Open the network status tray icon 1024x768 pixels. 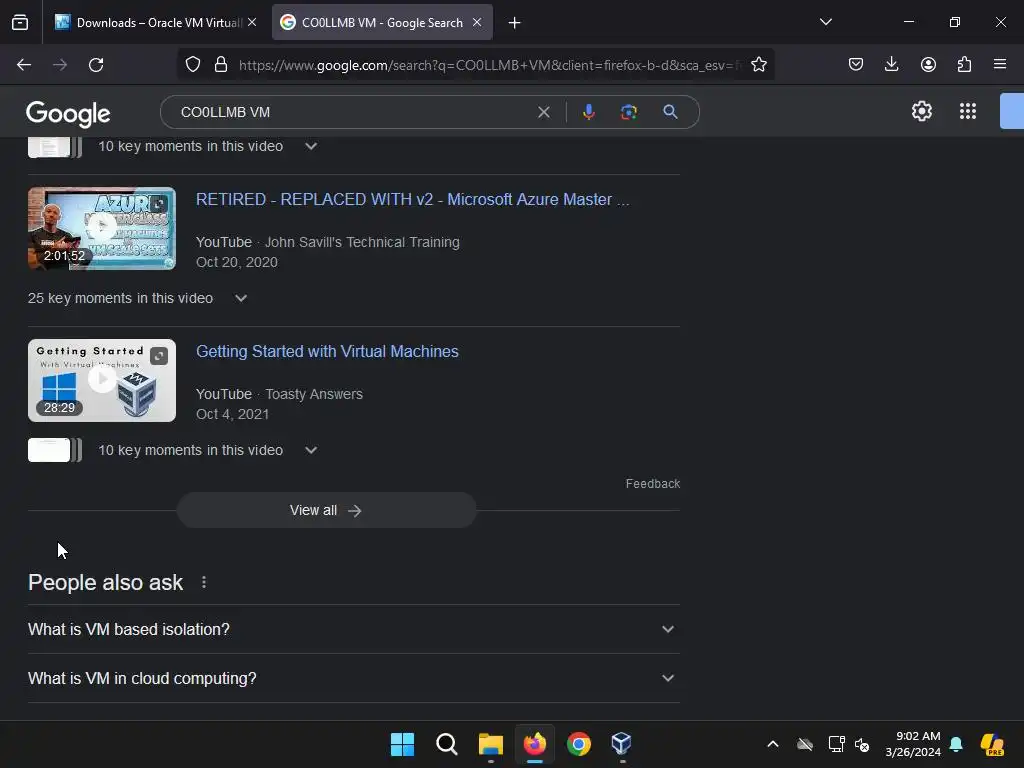[x=836, y=744]
